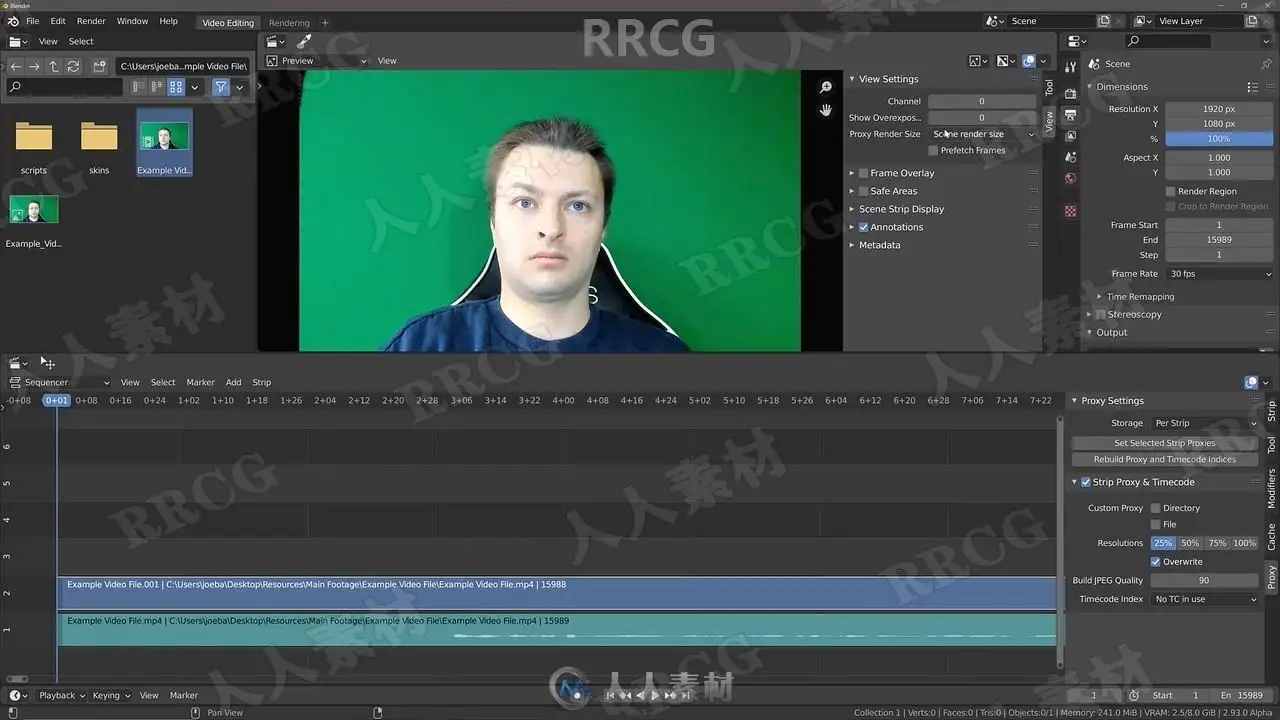Select the Example Vid thumbnail highlighted

(x=164, y=141)
